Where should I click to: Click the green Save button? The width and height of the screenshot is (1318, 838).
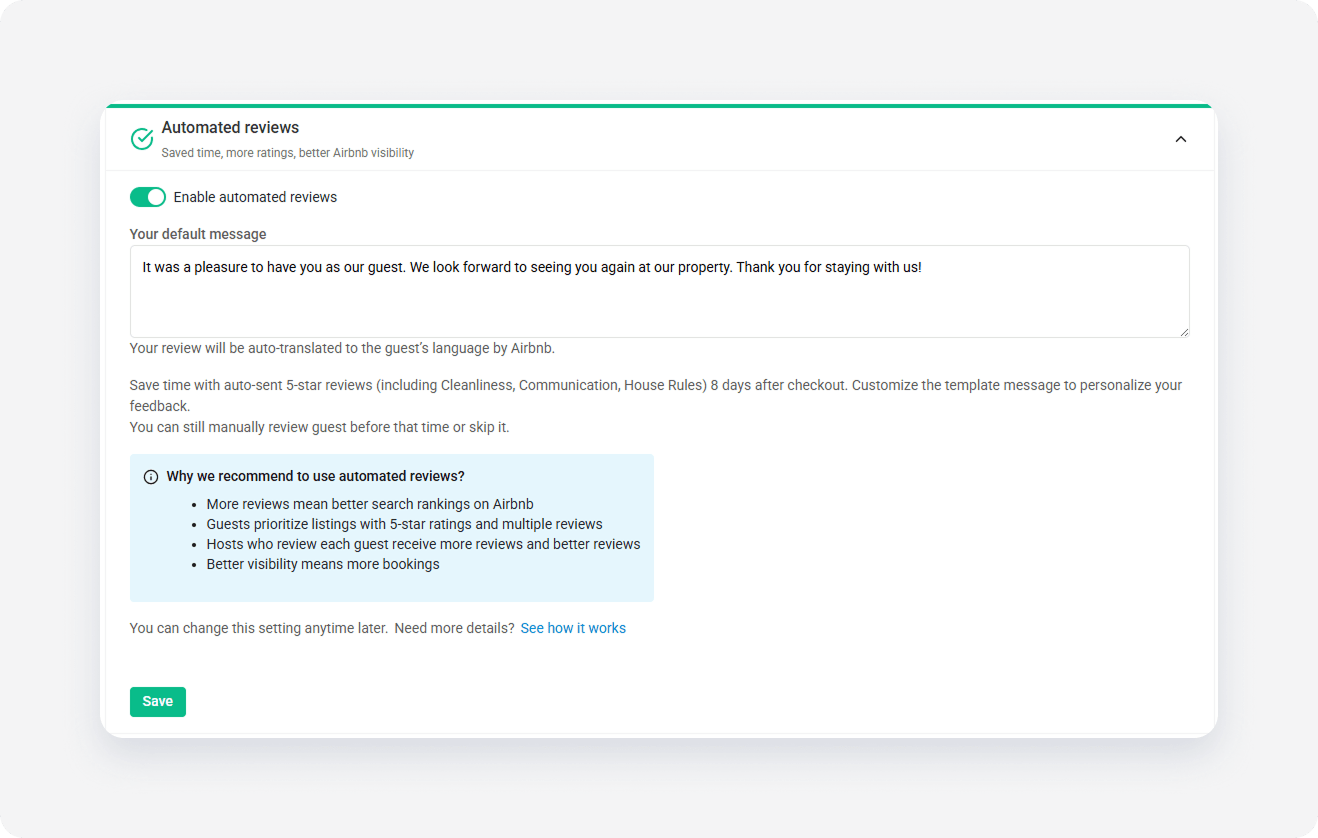click(158, 702)
